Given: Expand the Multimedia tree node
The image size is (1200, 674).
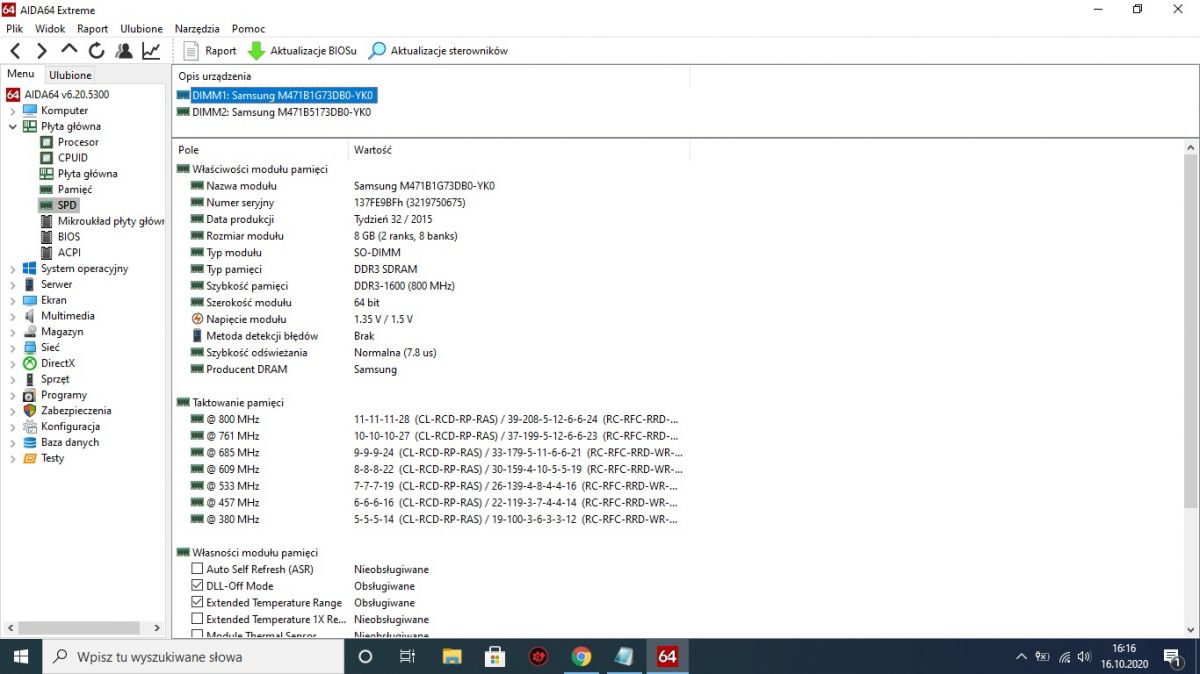Looking at the screenshot, I should point(13,315).
